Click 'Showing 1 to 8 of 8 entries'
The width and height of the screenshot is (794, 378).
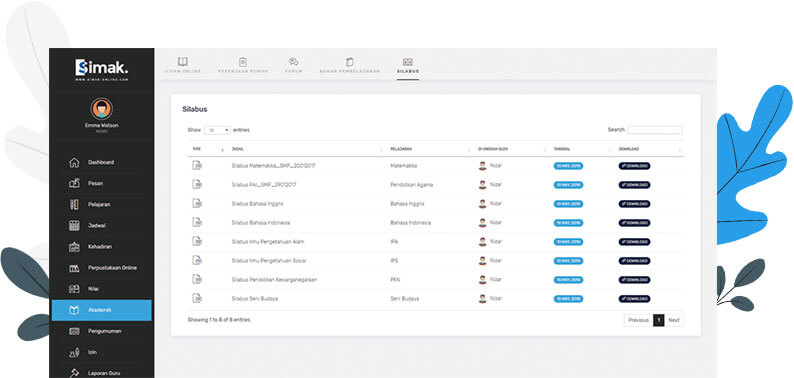(x=219, y=320)
